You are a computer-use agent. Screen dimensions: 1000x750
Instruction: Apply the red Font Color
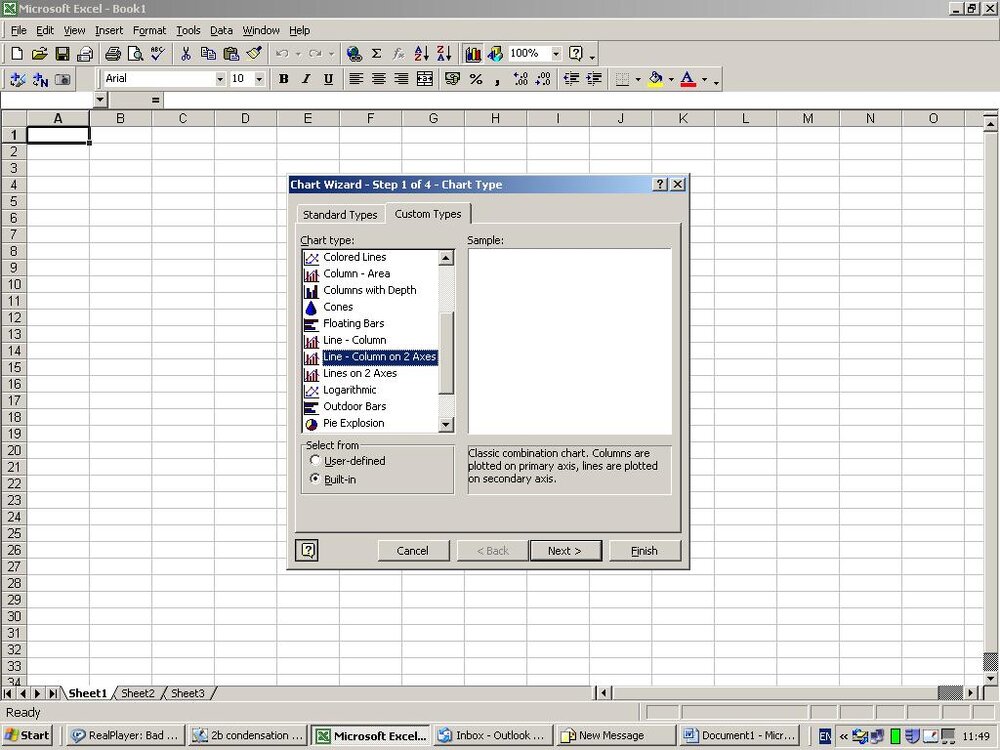pyautogui.click(x=688, y=79)
